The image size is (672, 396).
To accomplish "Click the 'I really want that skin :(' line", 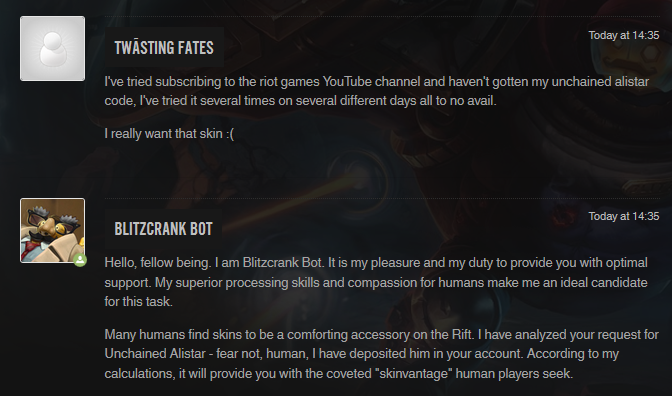I will [x=169, y=133].
